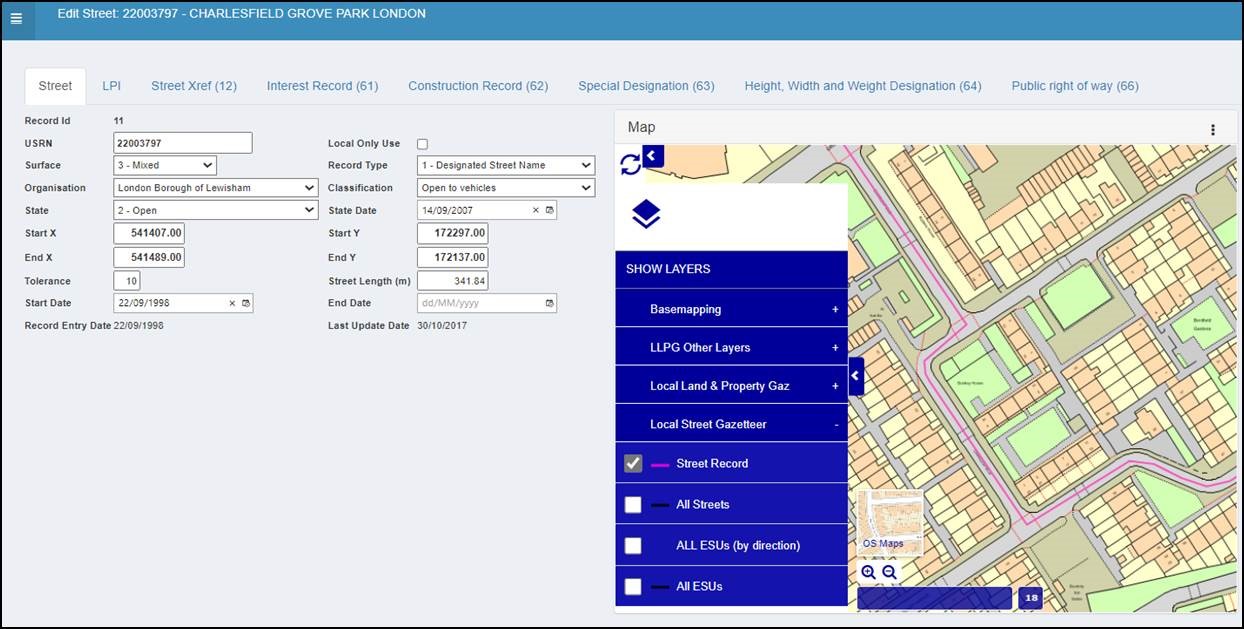Click the Record Id value 11
Image resolution: width=1244 pixels, height=629 pixels.
click(x=119, y=121)
